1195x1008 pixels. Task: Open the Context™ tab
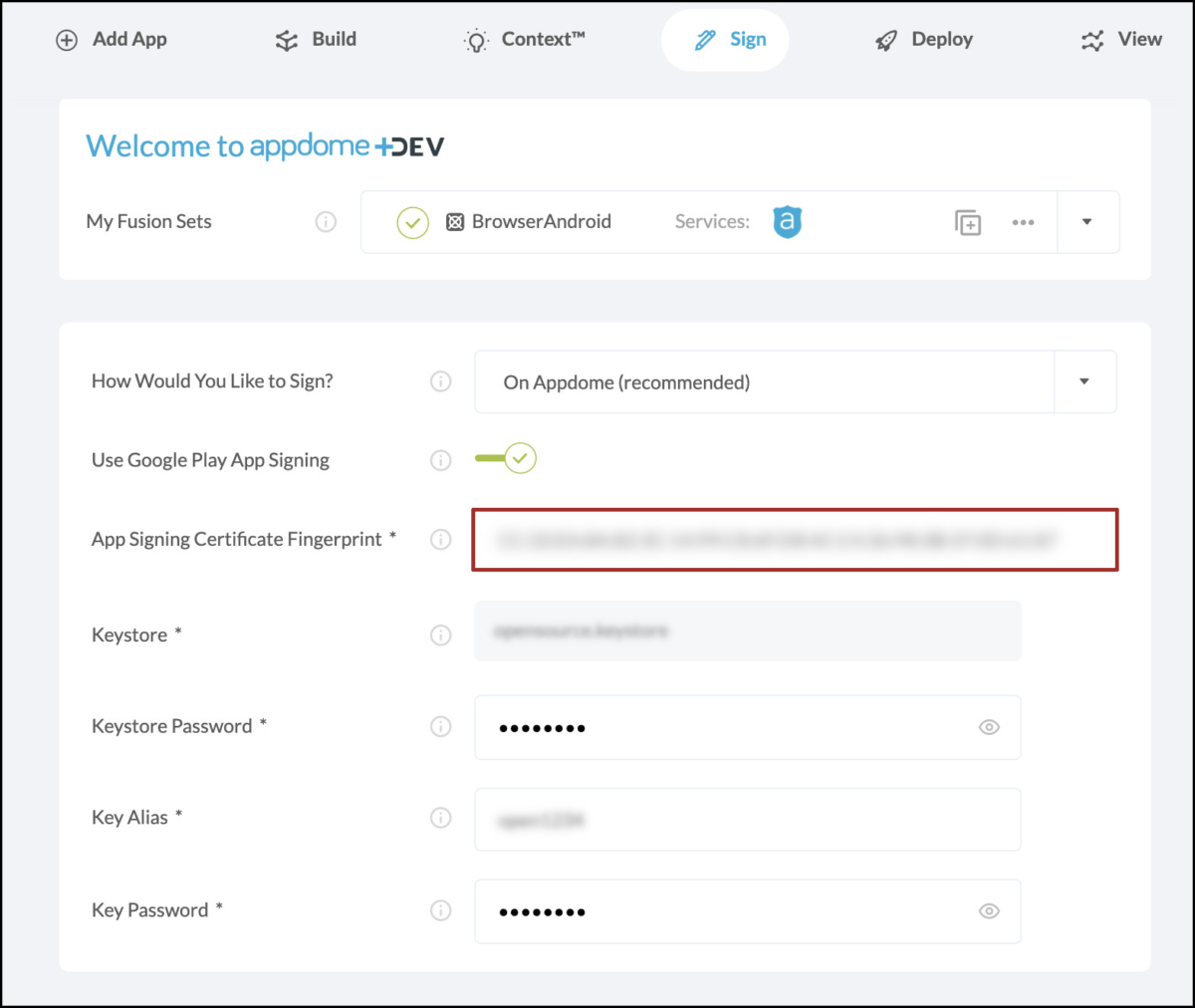tap(525, 40)
